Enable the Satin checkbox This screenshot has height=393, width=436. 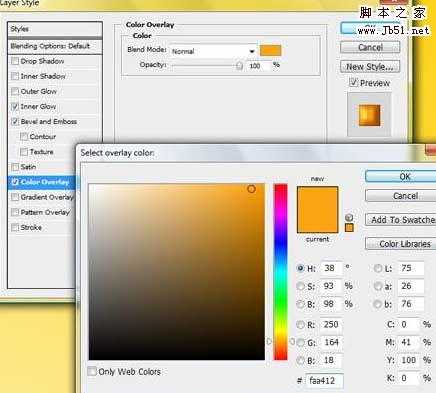[15, 167]
